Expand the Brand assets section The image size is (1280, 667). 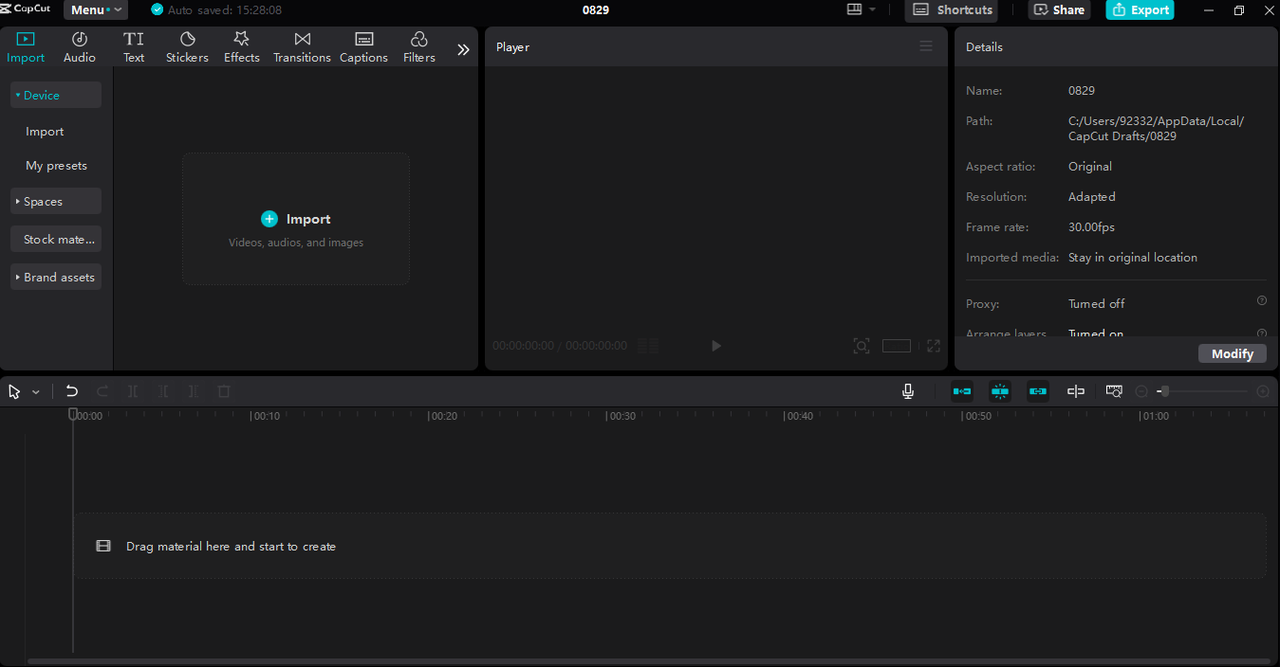tap(56, 277)
